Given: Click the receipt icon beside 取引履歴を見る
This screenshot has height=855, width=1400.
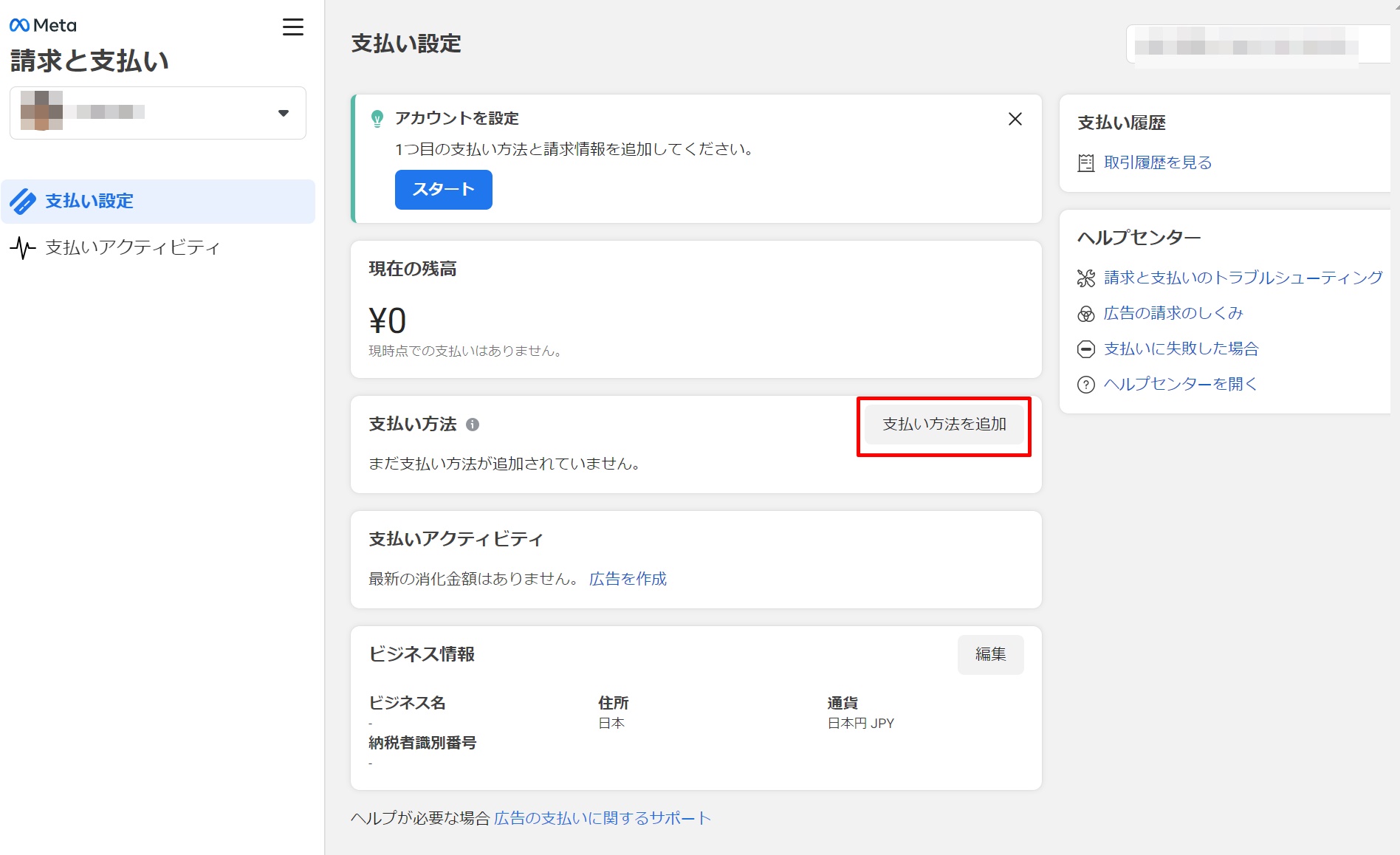Looking at the screenshot, I should point(1085,163).
